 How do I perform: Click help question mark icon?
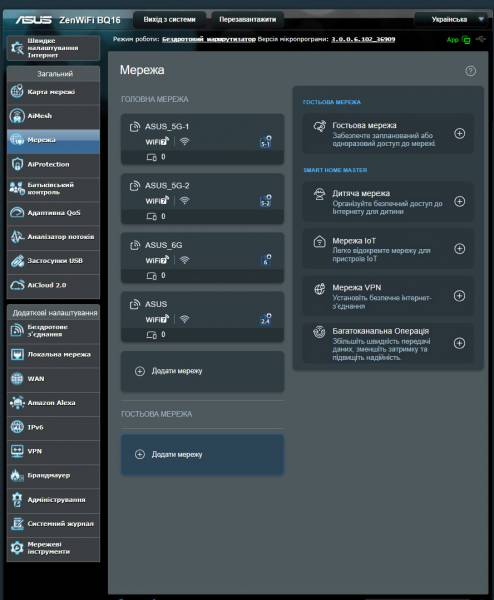pos(470,71)
